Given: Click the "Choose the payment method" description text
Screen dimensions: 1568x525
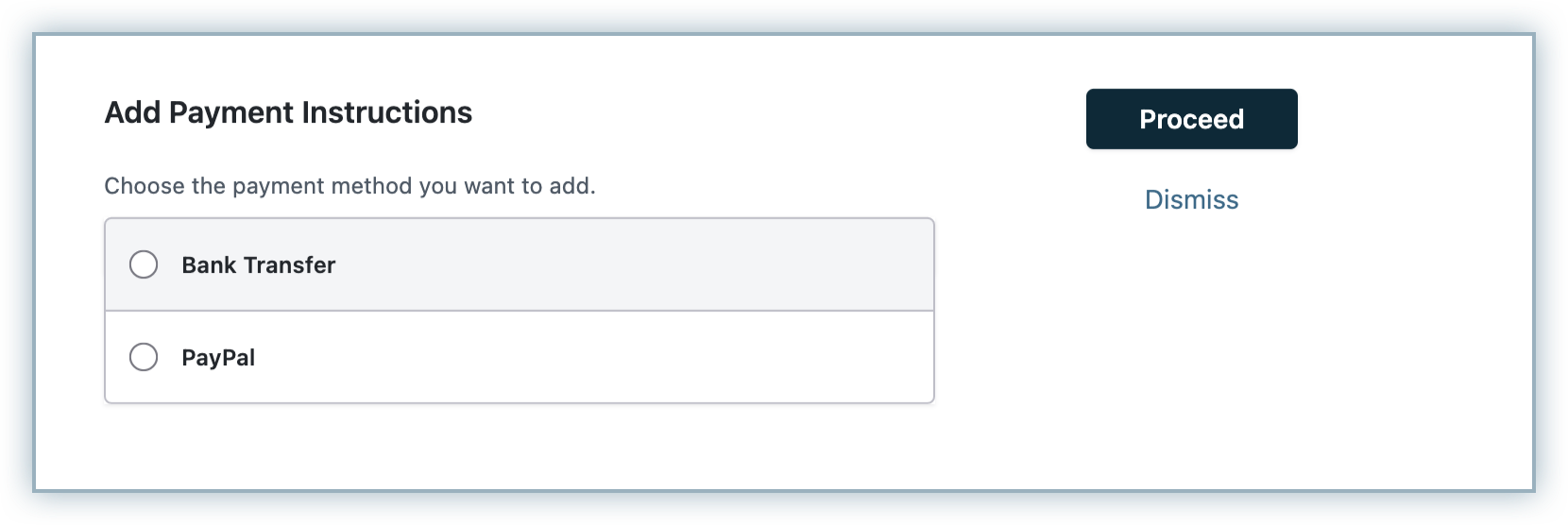Looking at the screenshot, I should (x=349, y=186).
